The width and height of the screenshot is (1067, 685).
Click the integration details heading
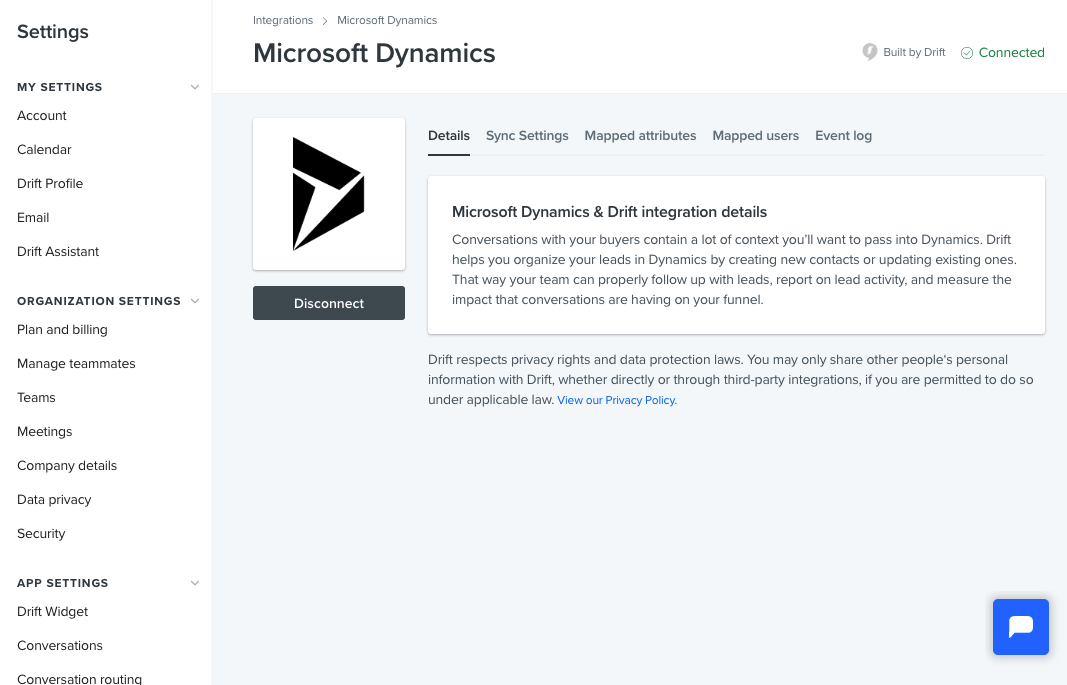tap(609, 212)
